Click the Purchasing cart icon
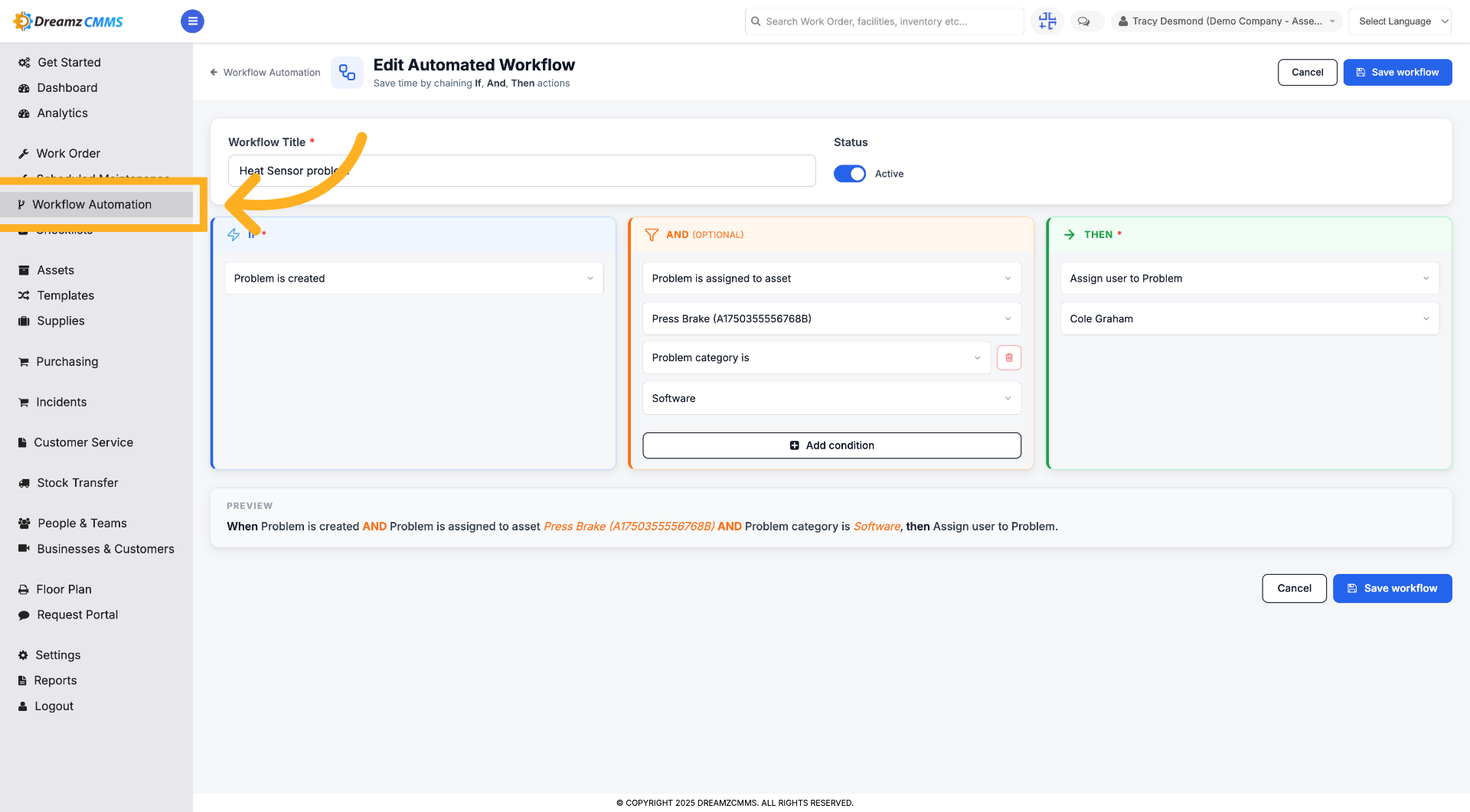1470x812 pixels. 24,362
